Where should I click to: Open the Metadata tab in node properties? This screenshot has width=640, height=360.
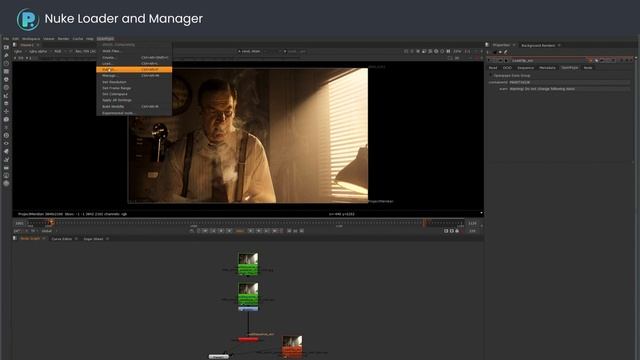coord(547,68)
